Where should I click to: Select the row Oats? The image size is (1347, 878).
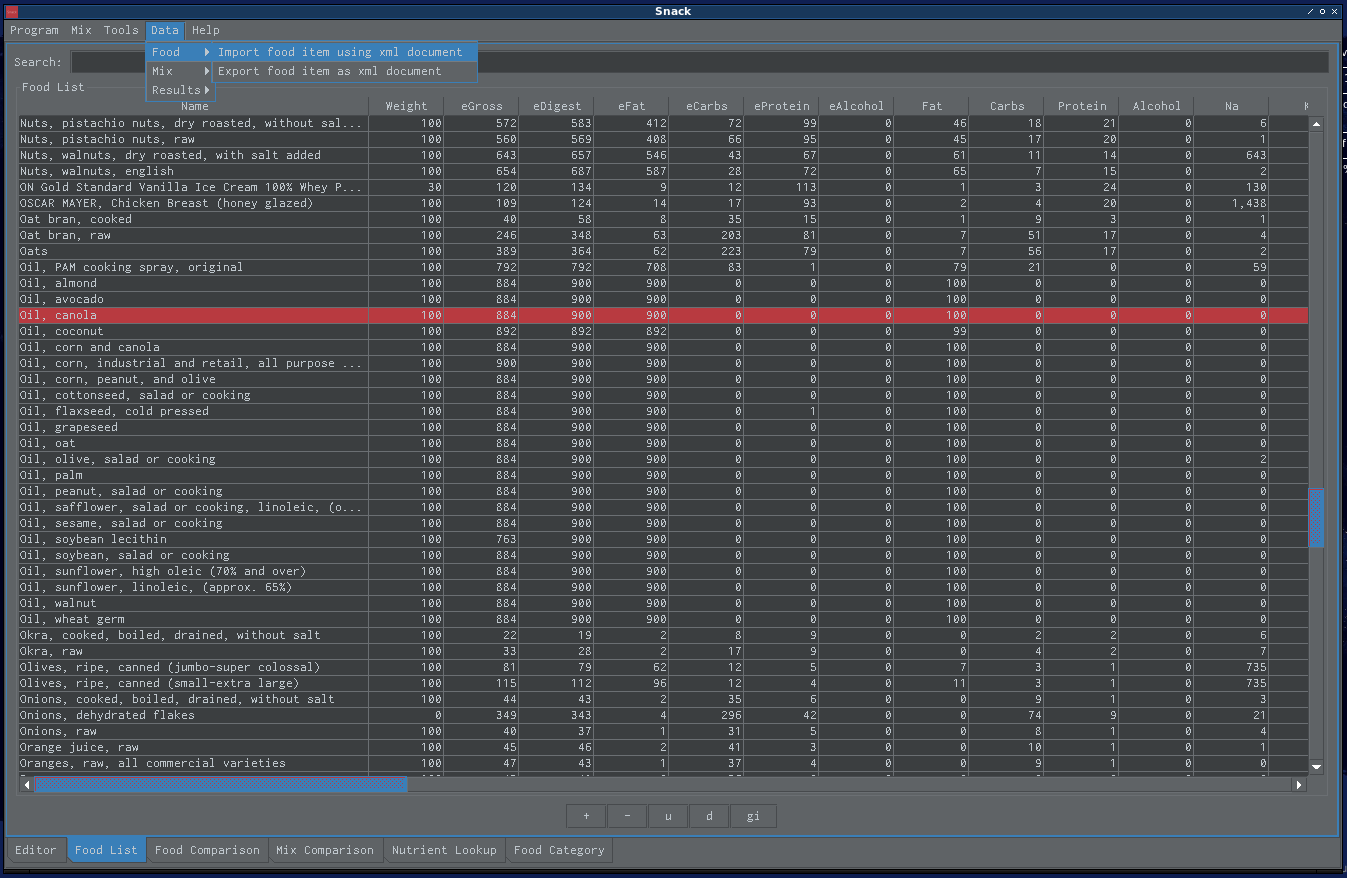click(664, 251)
